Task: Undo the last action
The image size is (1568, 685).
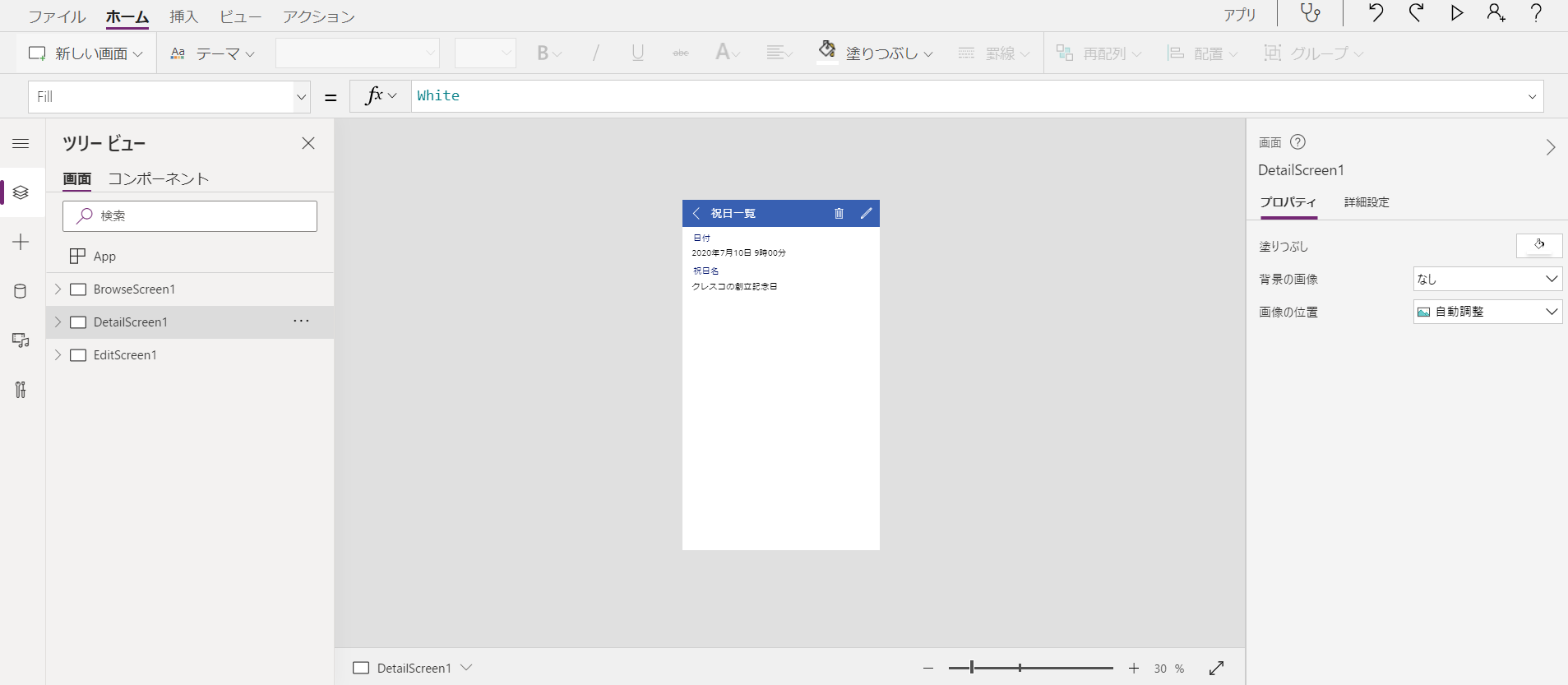Action: [1376, 13]
